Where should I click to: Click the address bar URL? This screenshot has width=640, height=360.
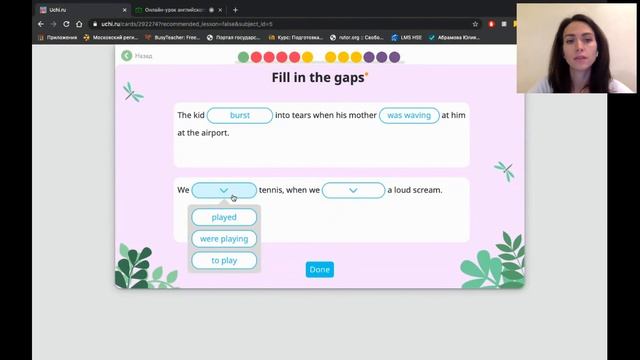187,24
